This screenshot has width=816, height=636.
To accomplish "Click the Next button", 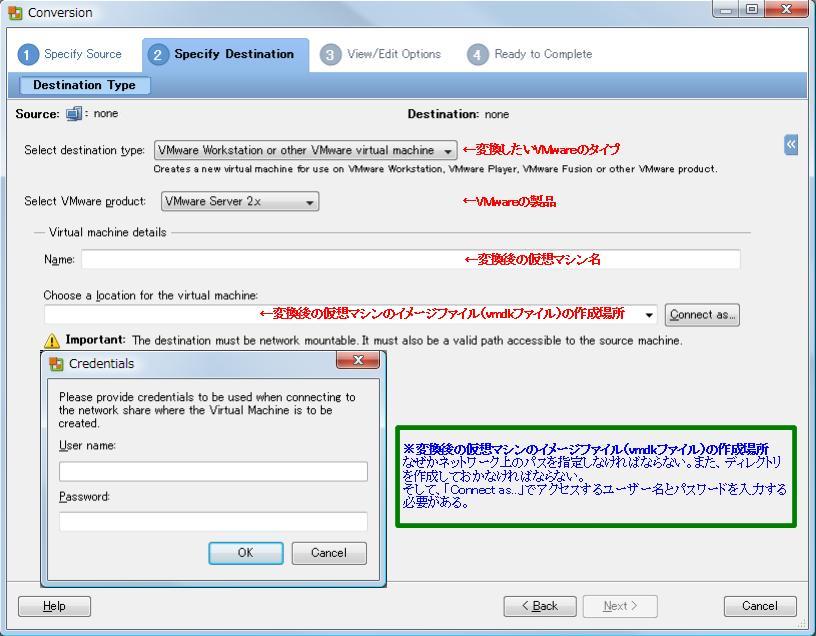I will coord(620,606).
